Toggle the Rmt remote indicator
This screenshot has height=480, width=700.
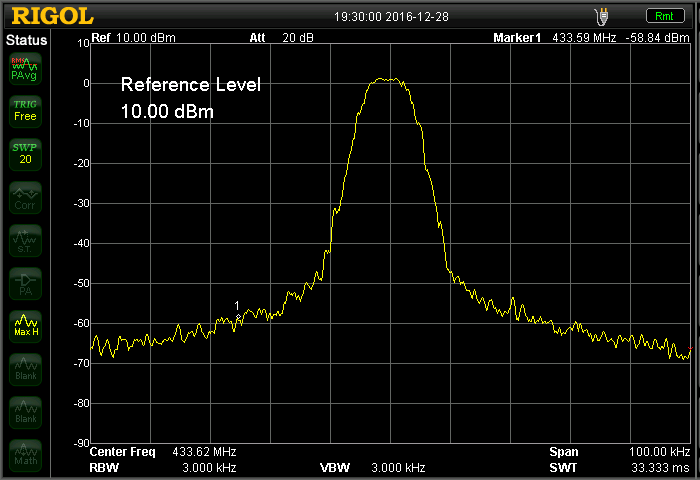[x=663, y=16]
